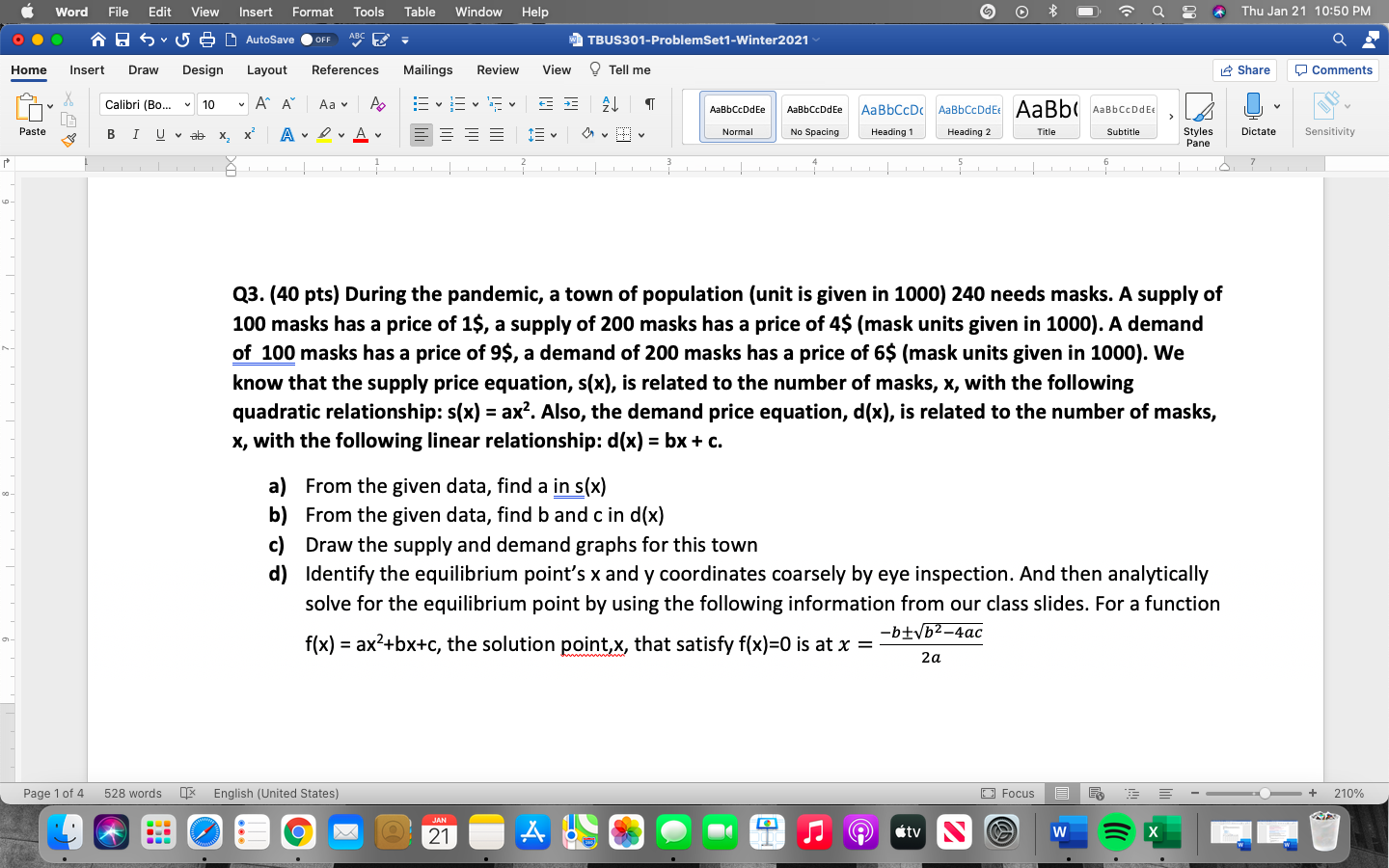This screenshot has width=1389, height=868.
Task: Open the References ribbon tab
Action: point(345,69)
